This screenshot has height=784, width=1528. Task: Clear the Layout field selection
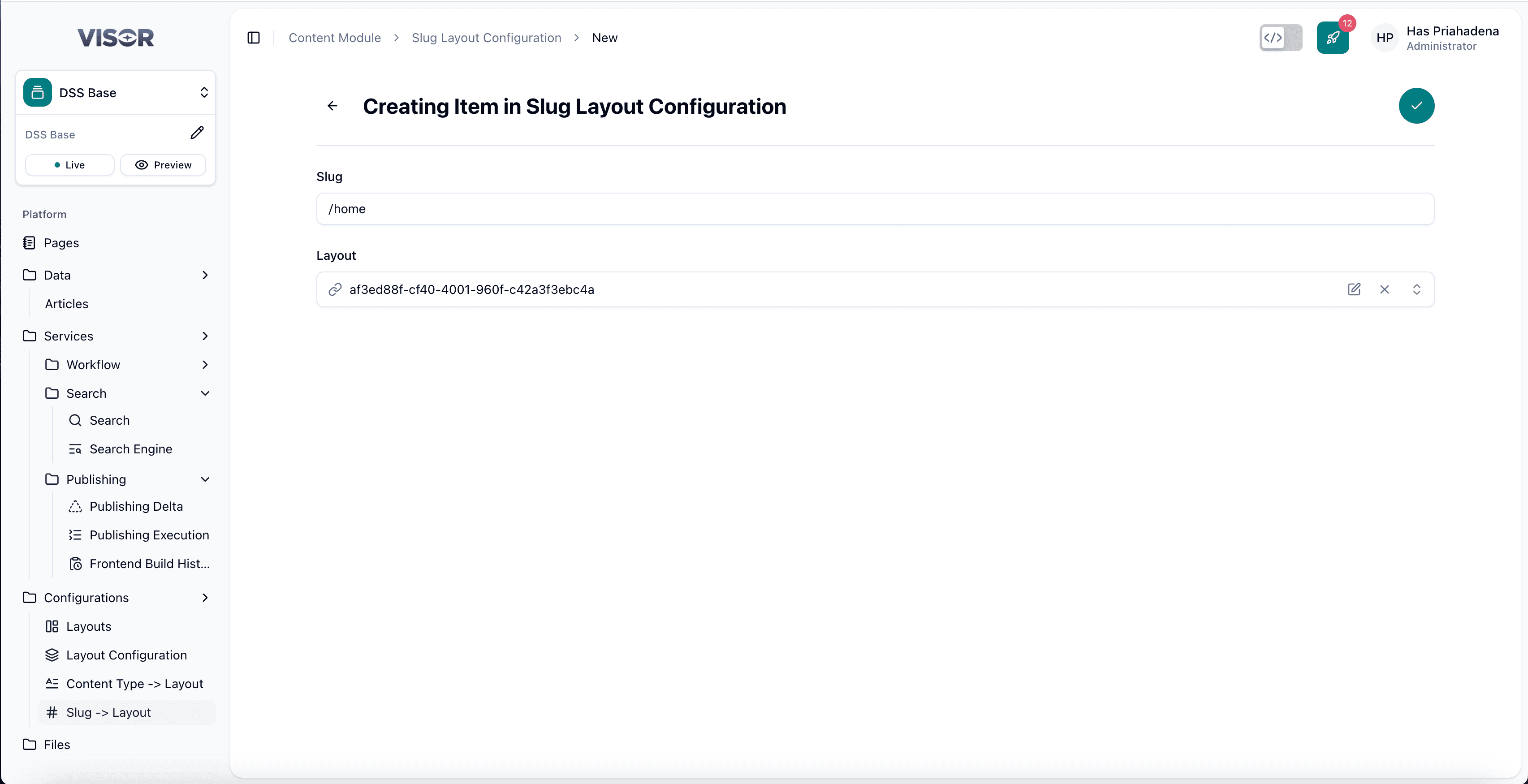point(1384,289)
